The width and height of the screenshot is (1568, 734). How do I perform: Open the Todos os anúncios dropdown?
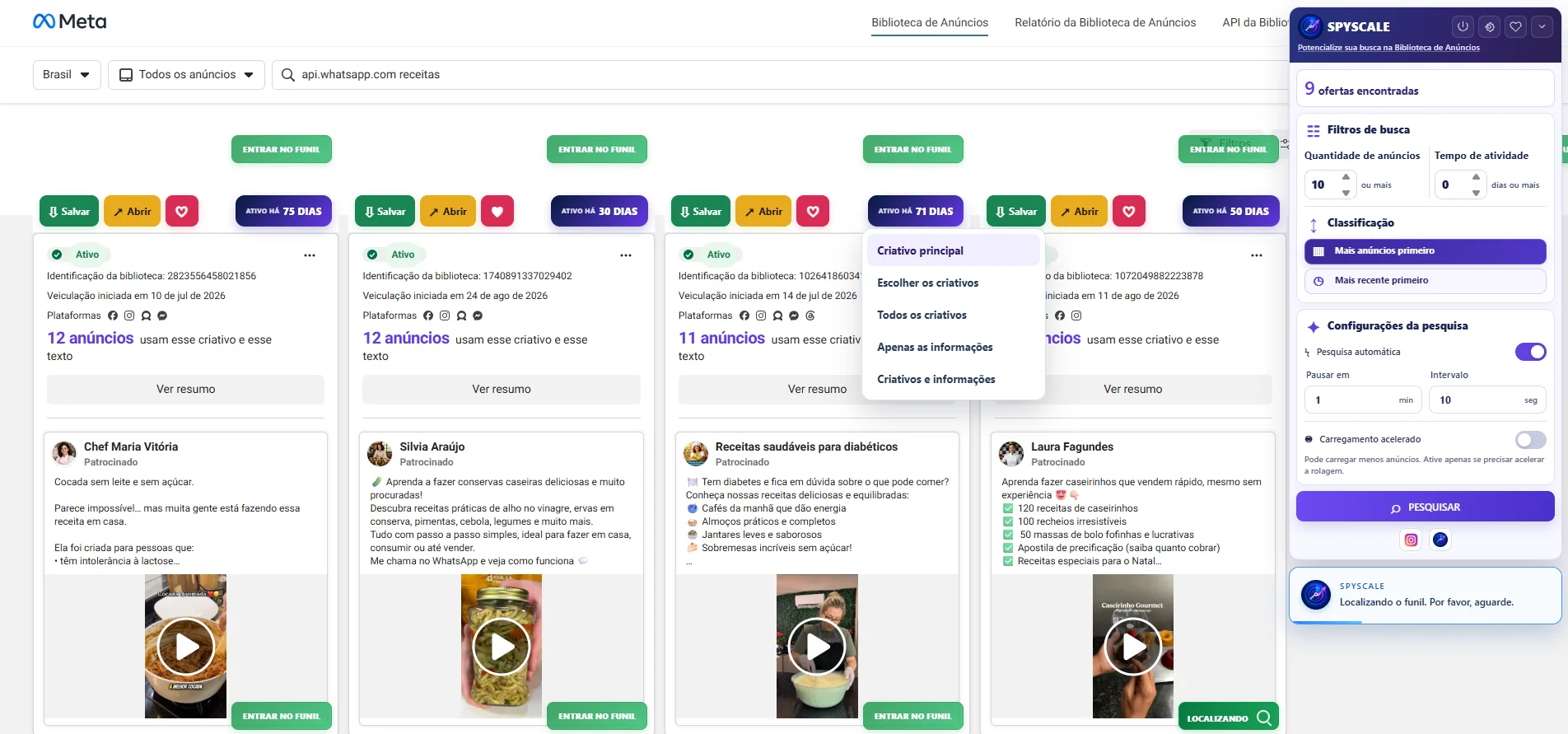[186, 75]
